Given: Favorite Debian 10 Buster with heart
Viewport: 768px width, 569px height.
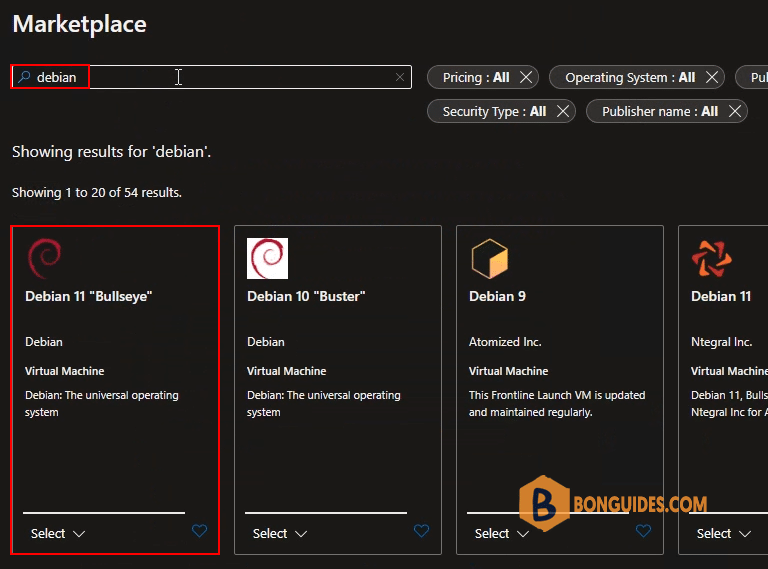Looking at the screenshot, I should coord(421,531).
